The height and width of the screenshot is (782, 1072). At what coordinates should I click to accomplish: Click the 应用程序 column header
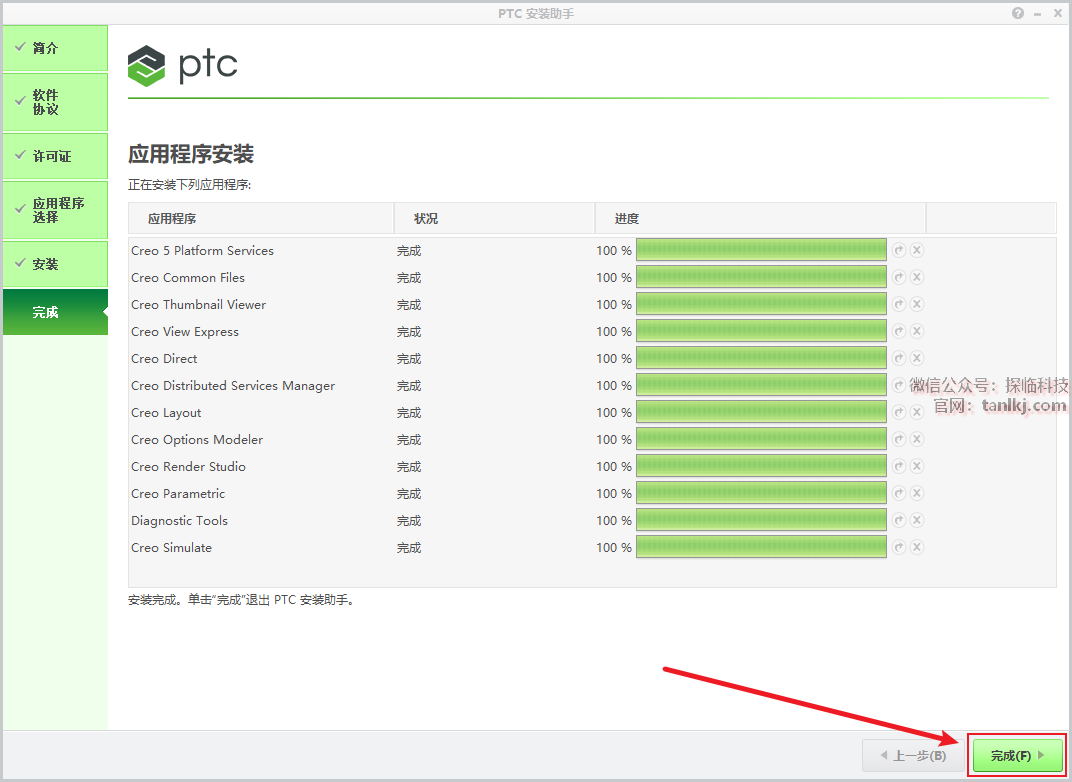tap(261, 218)
